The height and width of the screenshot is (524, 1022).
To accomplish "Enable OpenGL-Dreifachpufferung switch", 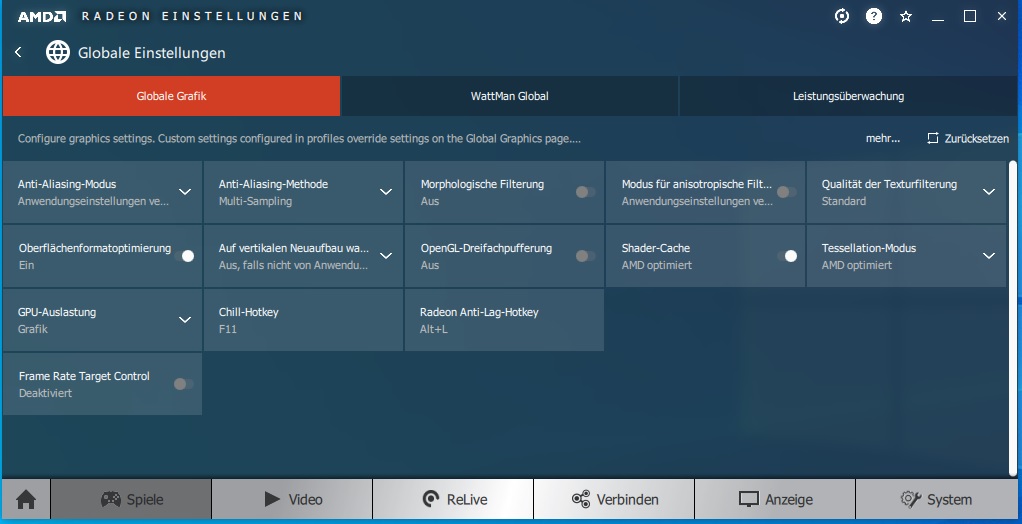I will point(585,256).
